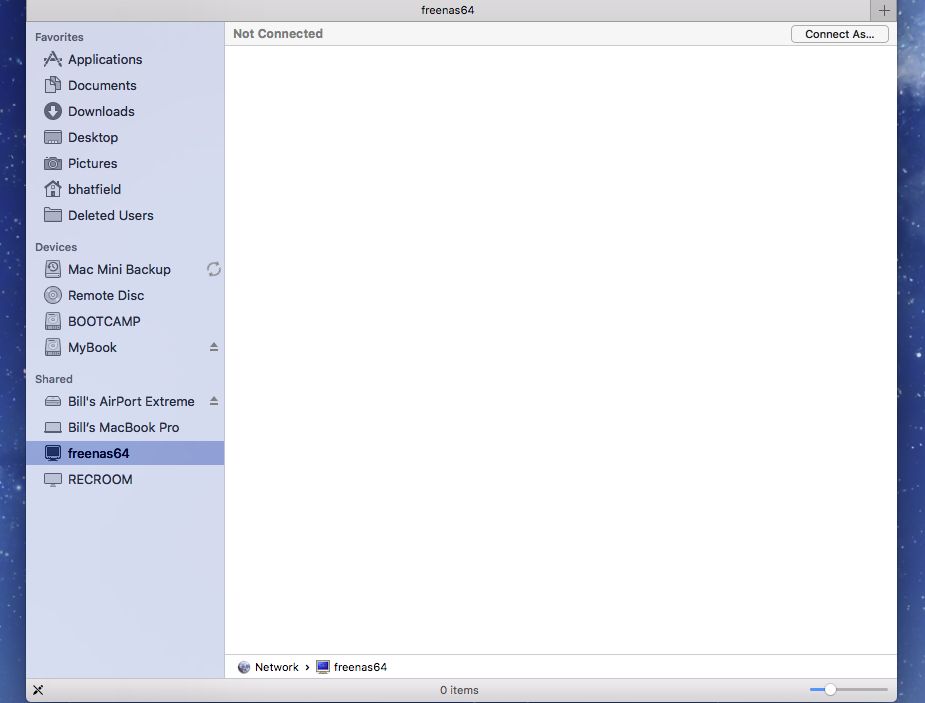The height and width of the screenshot is (703, 925).
Task: Click Bill's MacBook Pro laptop icon
Action: pyautogui.click(x=53, y=427)
